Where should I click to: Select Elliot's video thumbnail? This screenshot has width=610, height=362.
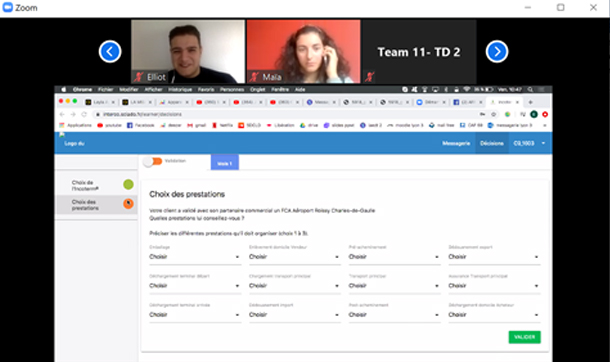coord(188,52)
